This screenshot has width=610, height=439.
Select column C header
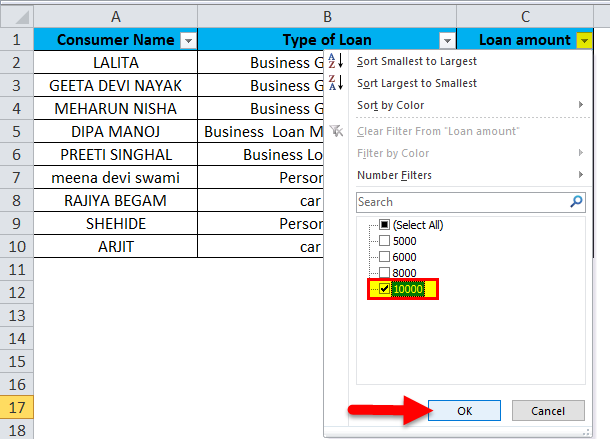[525, 17]
